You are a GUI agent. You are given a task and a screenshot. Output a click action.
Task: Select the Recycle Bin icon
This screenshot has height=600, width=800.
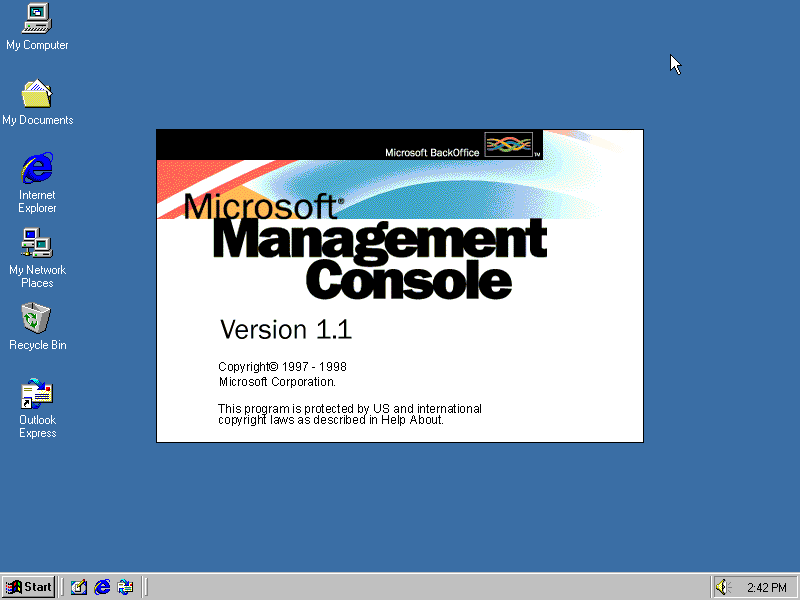click(x=36, y=318)
